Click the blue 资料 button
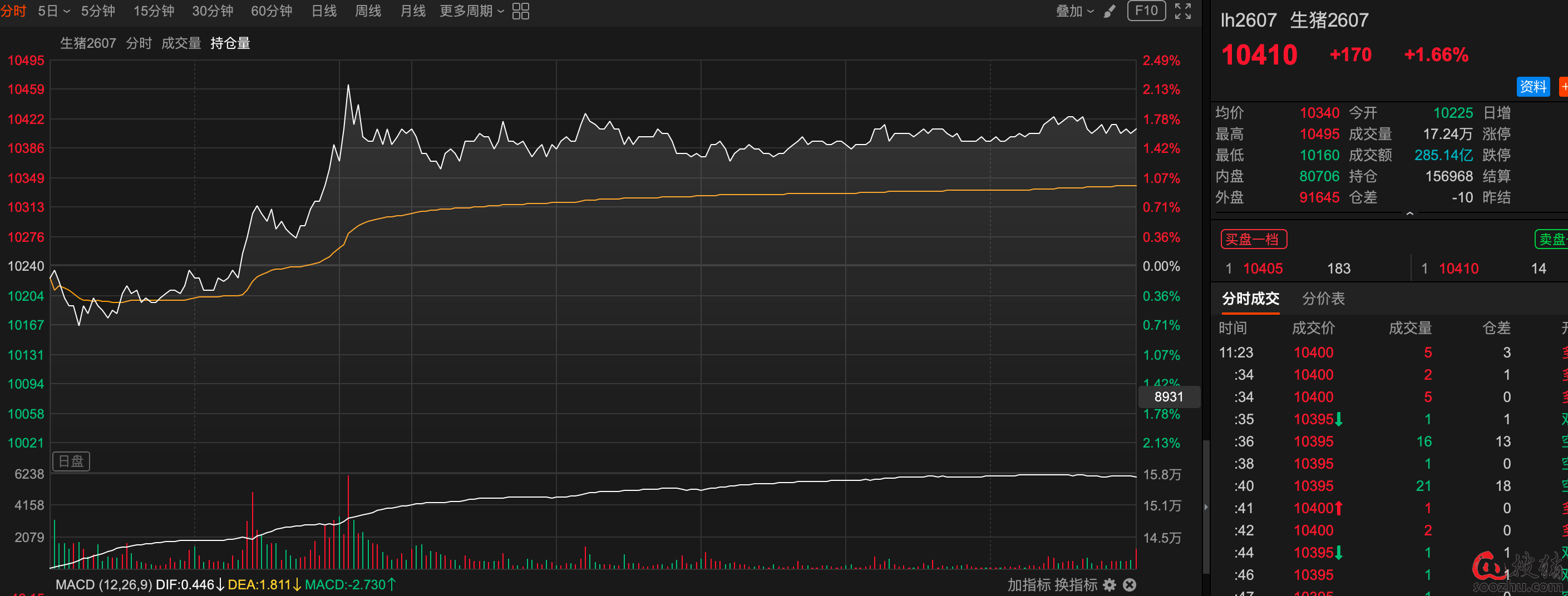The height and width of the screenshot is (596, 1568). [1532, 87]
